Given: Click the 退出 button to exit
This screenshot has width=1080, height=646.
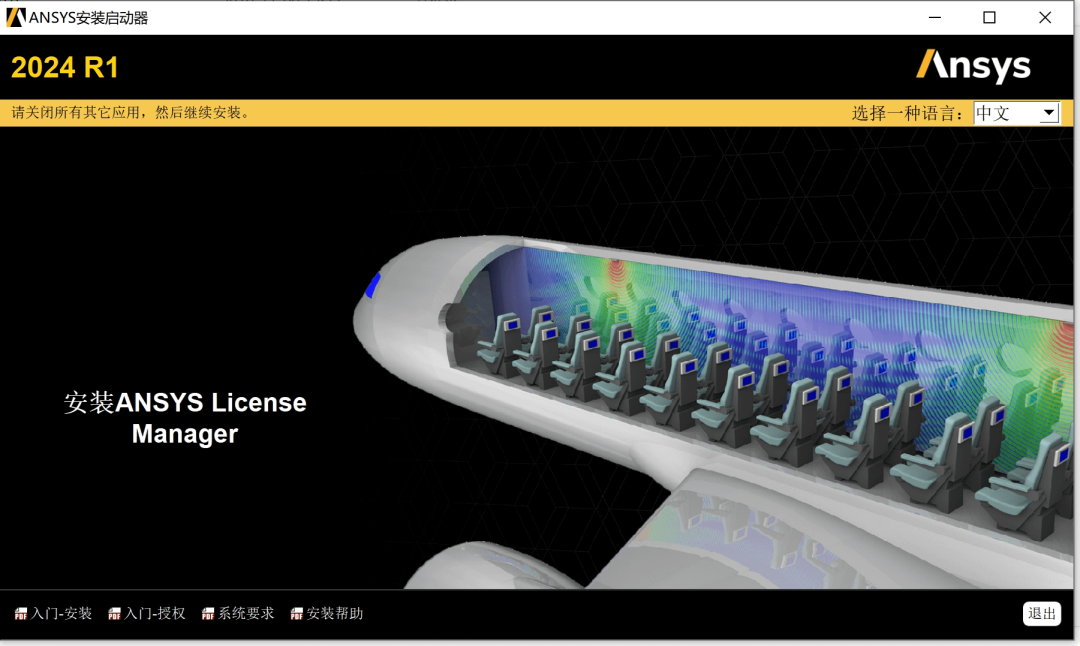Looking at the screenshot, I should click(1040, 613).
